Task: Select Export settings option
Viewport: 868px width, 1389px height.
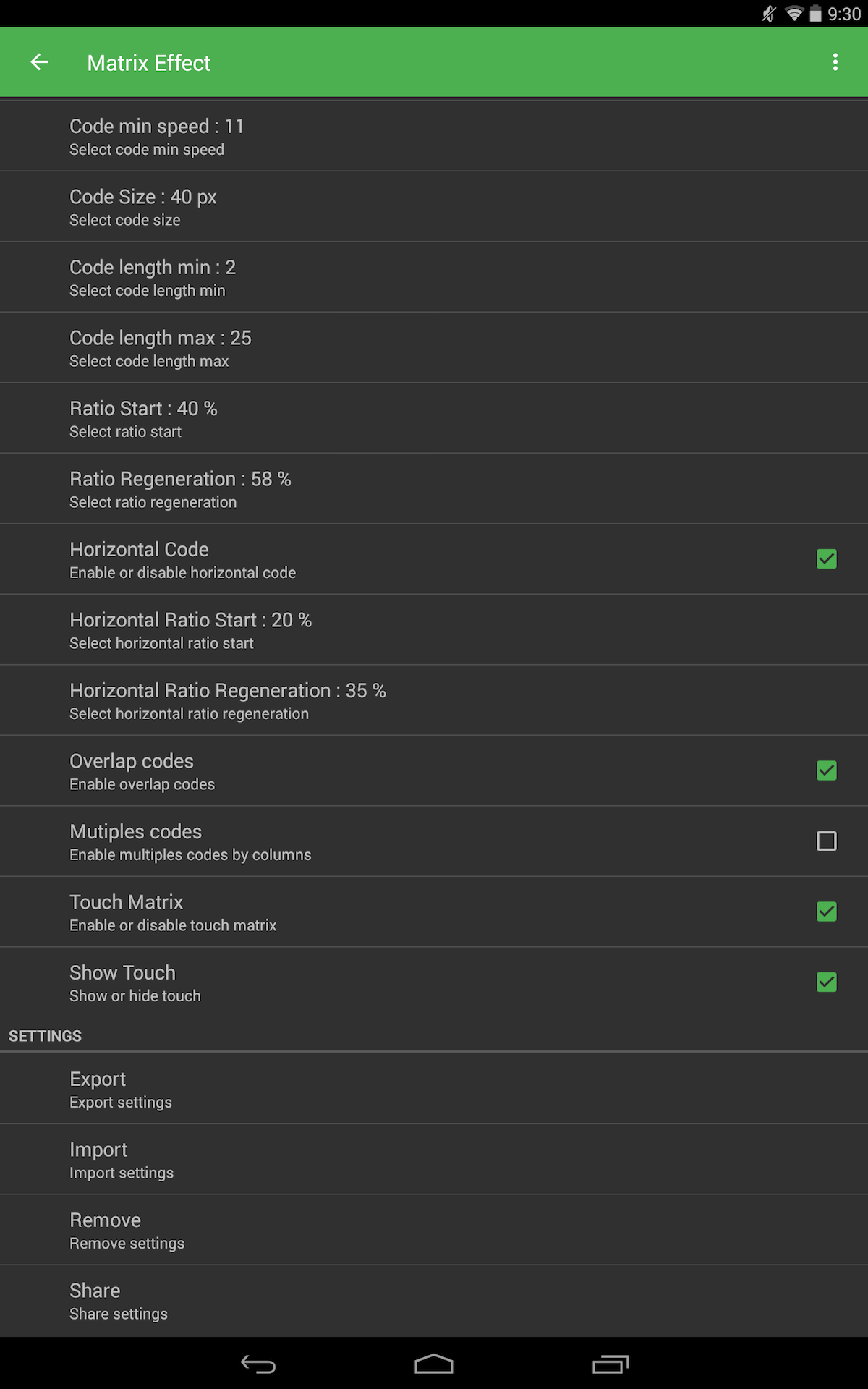Action: pos(434,1089)
